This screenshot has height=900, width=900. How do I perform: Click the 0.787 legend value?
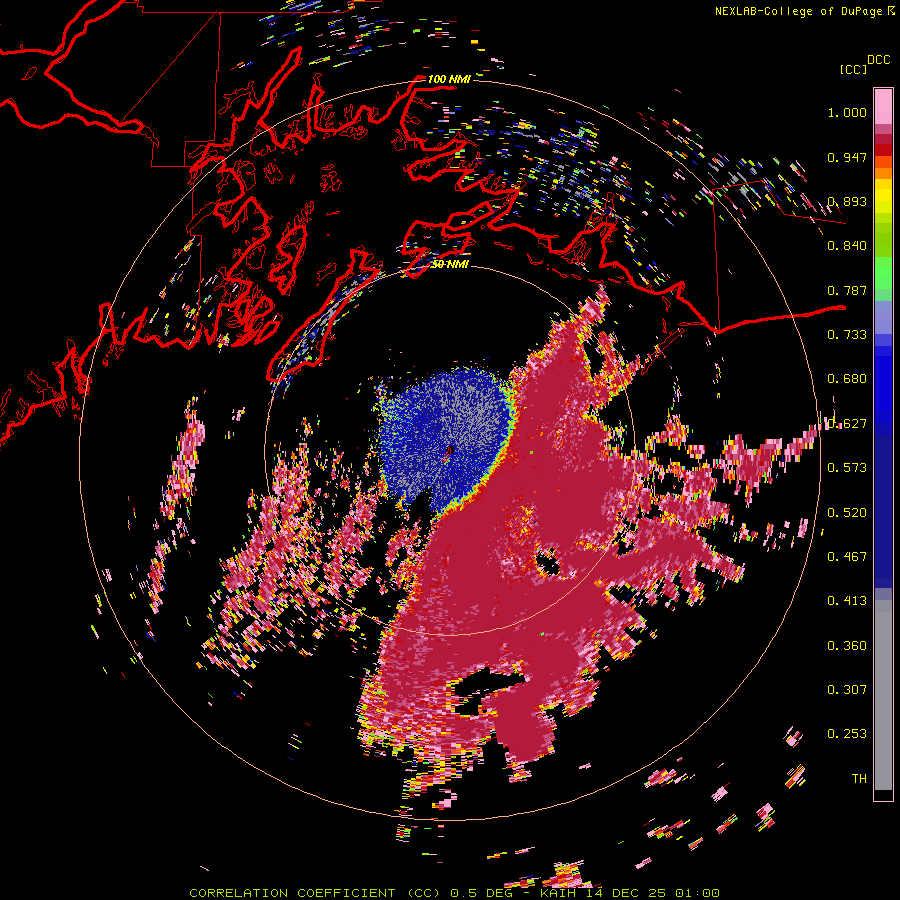(847, 290)
